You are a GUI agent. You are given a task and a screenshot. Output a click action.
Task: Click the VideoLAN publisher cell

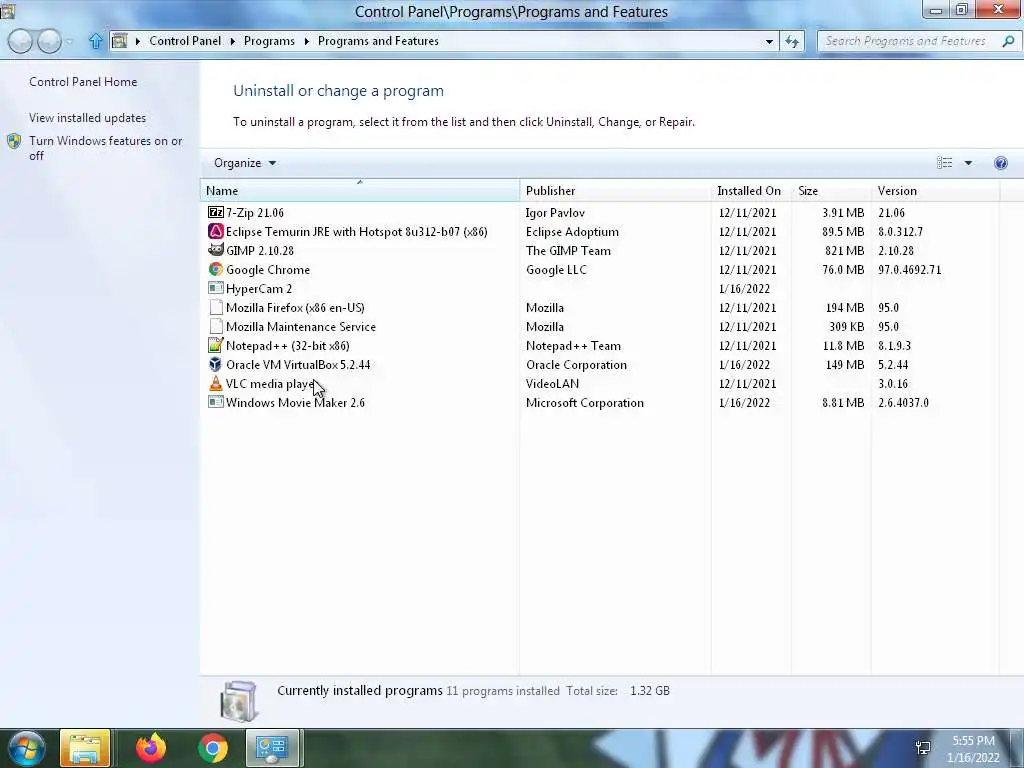coord(552,383)
